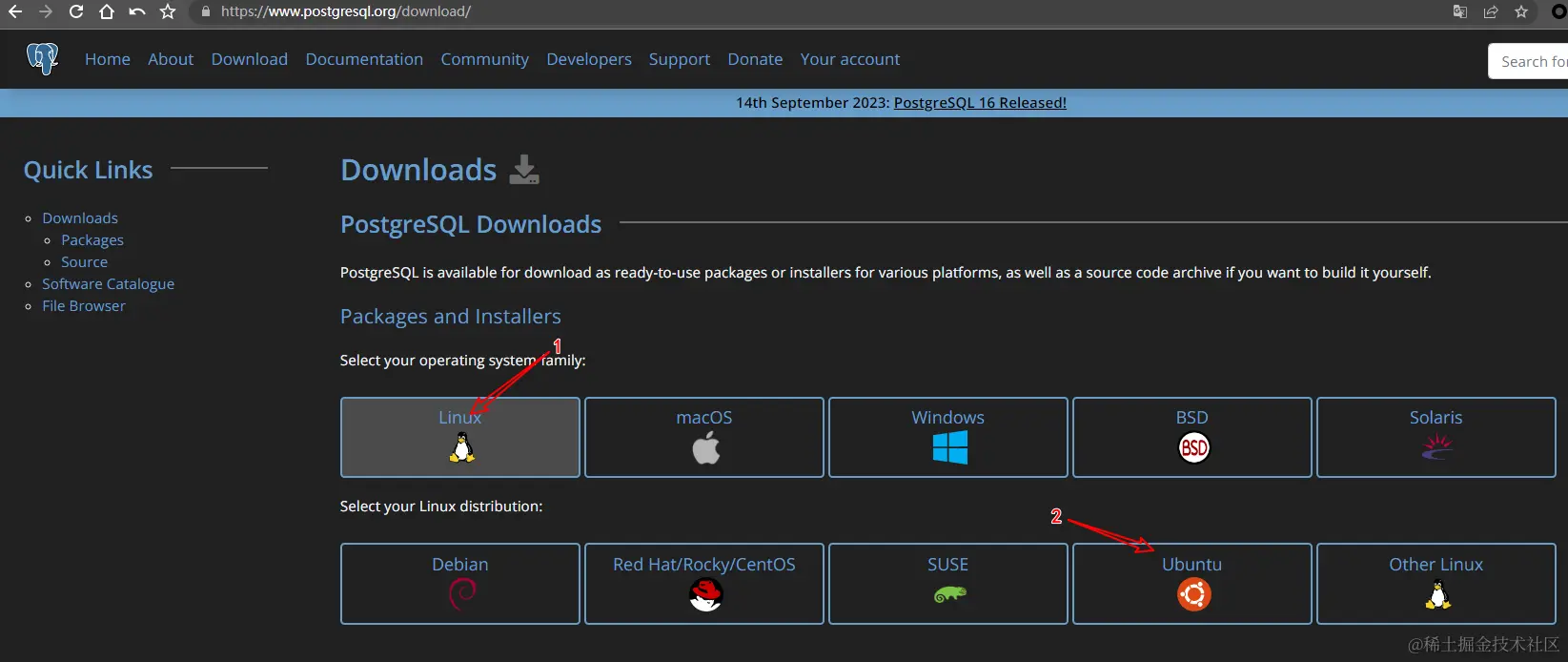
Task: Click Source in Quick Links
Action: (x=84, y=262)
